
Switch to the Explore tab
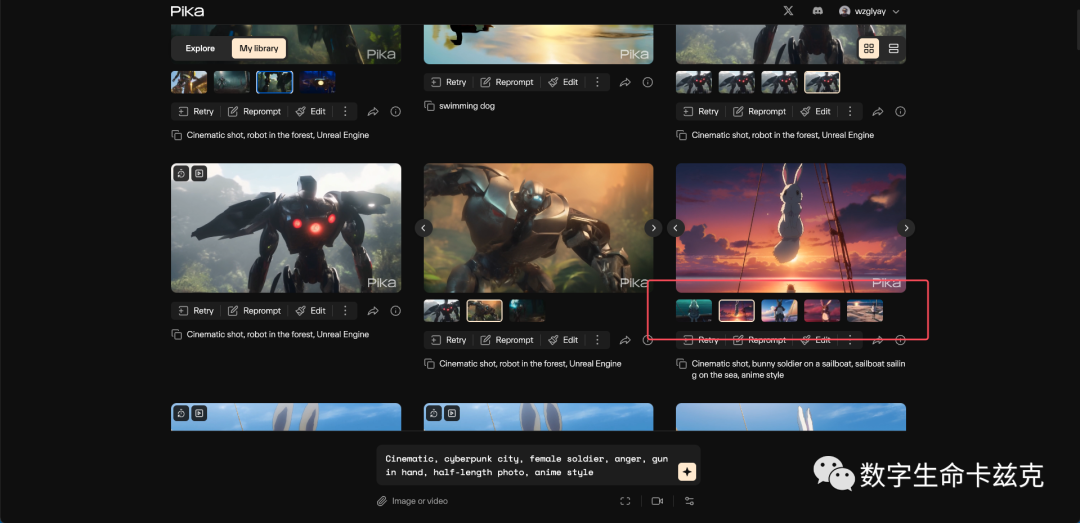tap(200, 48)
